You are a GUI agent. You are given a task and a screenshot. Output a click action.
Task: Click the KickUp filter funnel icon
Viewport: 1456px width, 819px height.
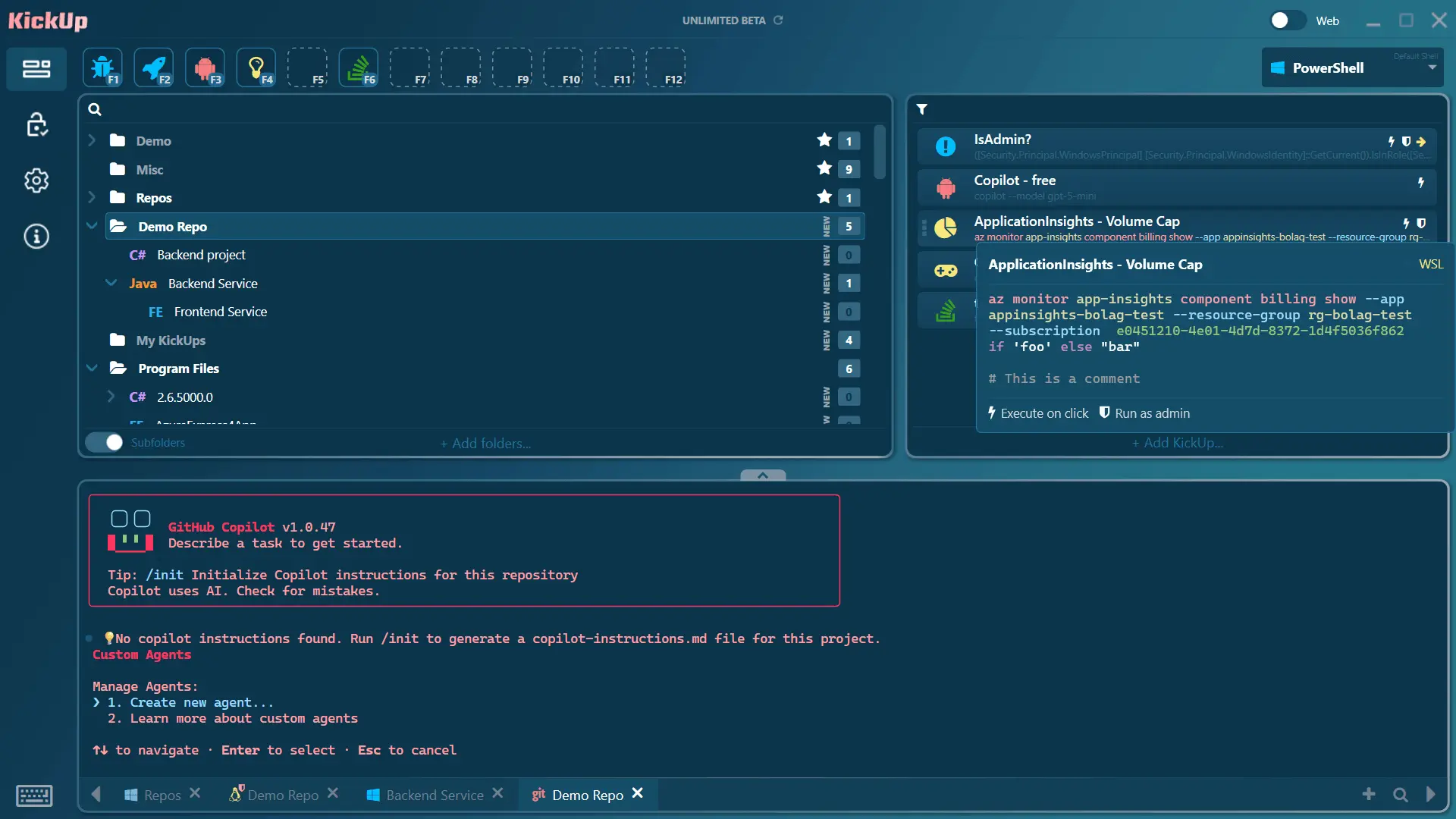point(922,109)
